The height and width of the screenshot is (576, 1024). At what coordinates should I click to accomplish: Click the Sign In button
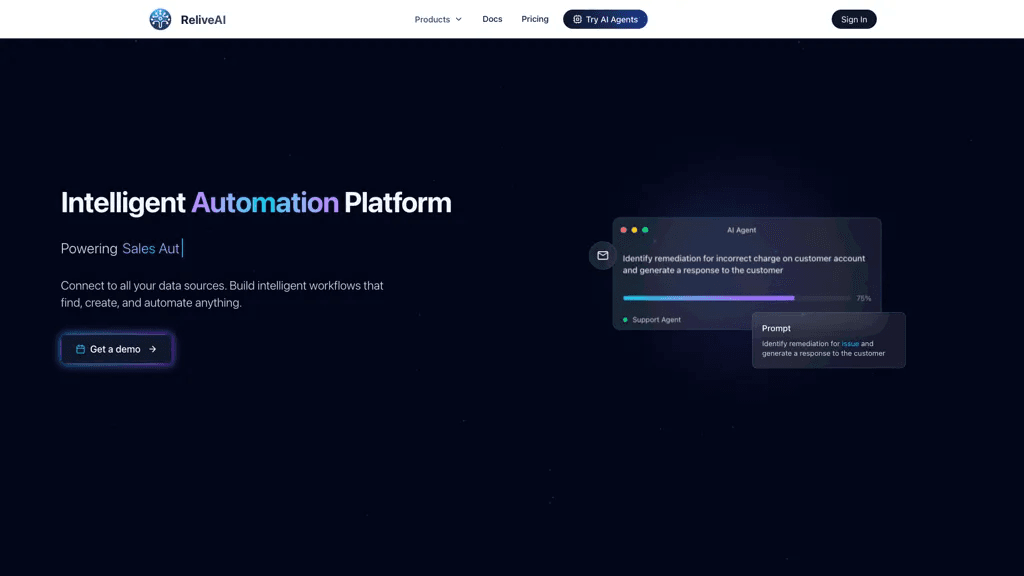click(x=854, y=20)
